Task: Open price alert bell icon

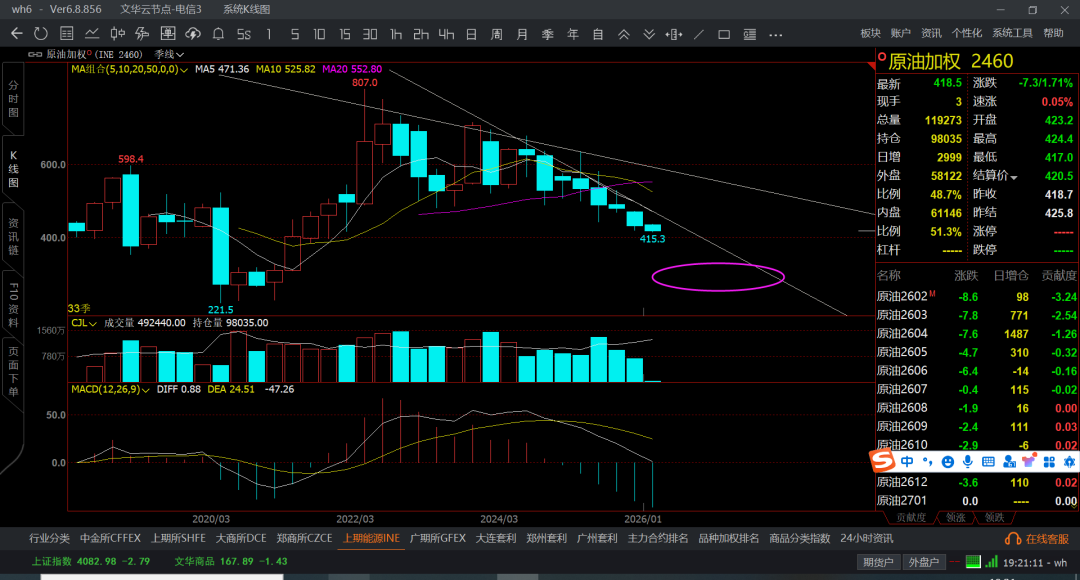Action: click(x=218, y=34)
